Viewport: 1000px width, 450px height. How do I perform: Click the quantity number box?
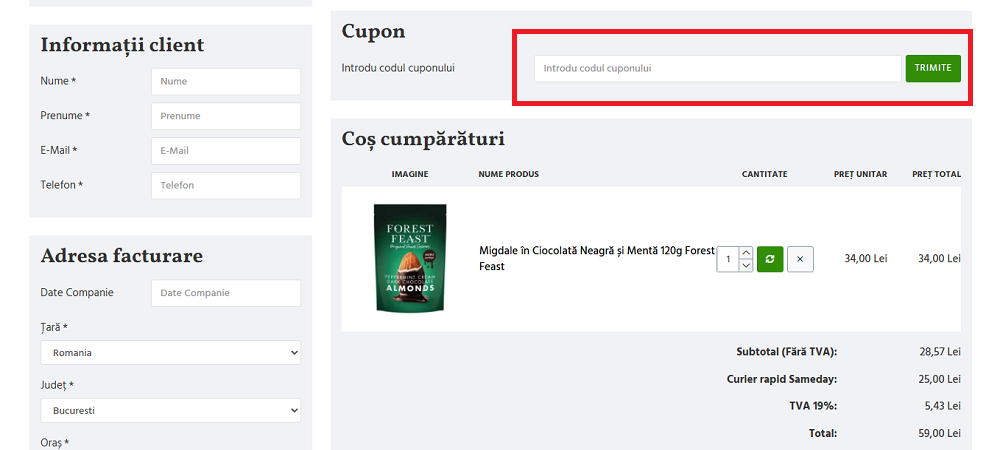(x=728, y=259)
